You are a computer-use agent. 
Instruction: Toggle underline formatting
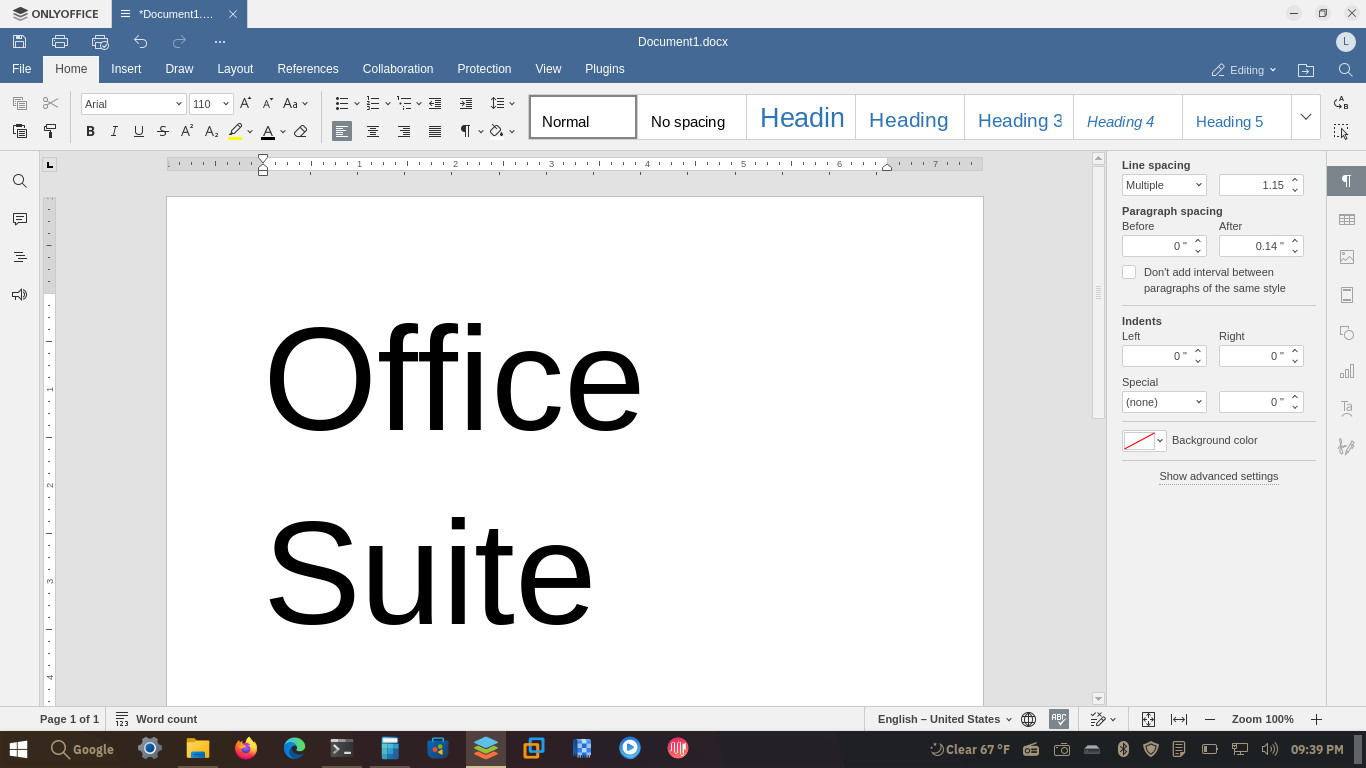click(x=139, y=131)
